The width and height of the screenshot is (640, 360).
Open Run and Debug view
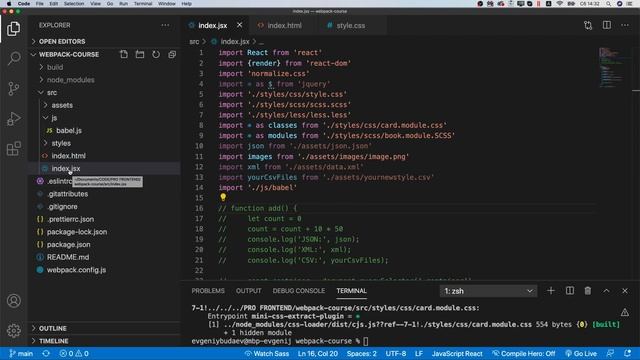click(13, 118)
